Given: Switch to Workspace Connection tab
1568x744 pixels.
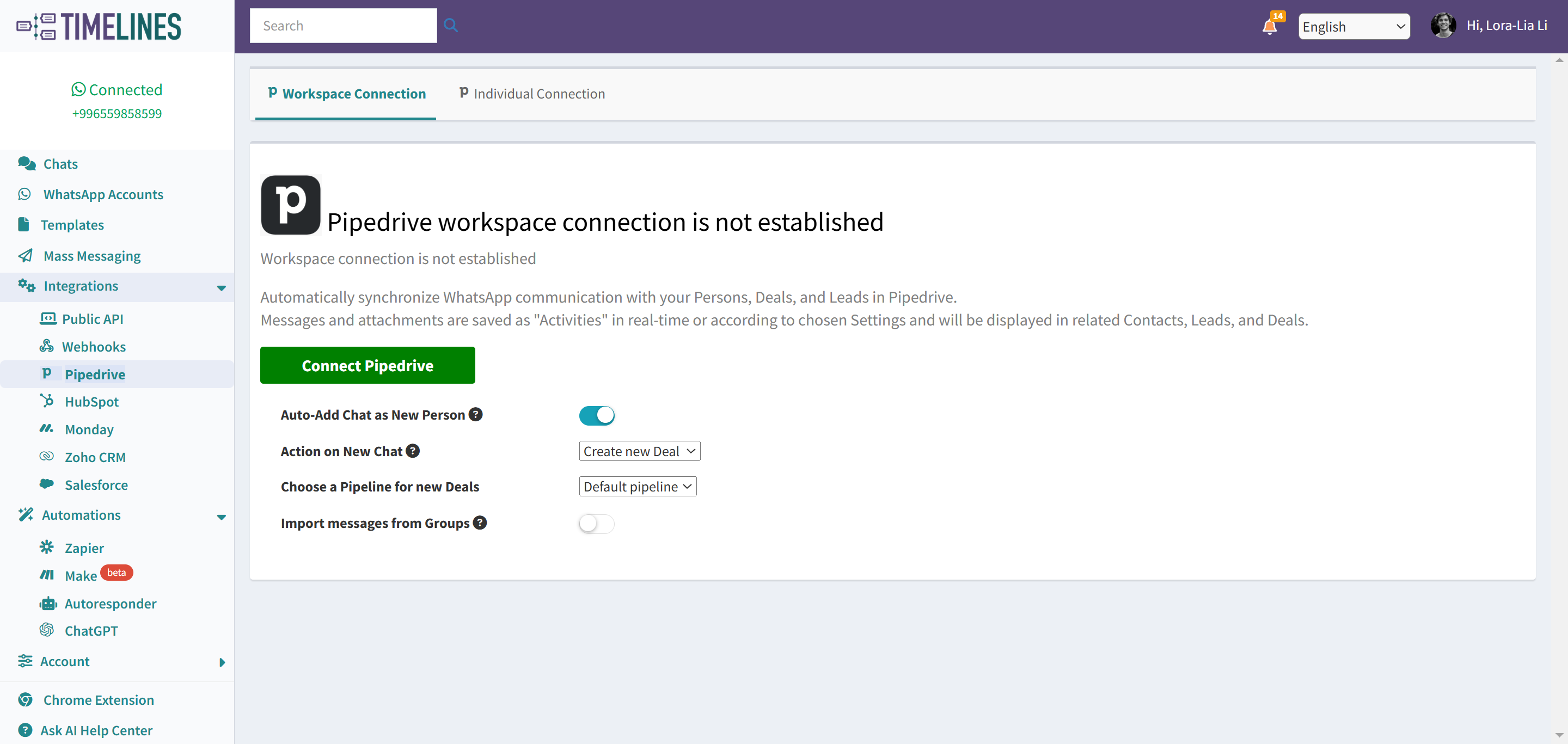Looking at the screenshot, I should coord(346,94).
